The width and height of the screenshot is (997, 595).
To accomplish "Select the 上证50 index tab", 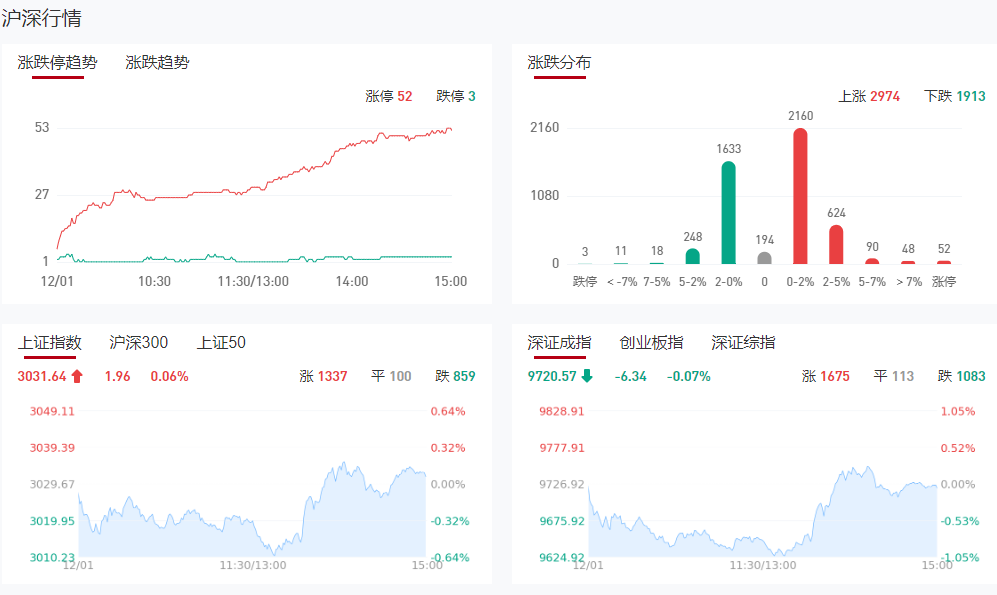I will click(x=221, y=343).
